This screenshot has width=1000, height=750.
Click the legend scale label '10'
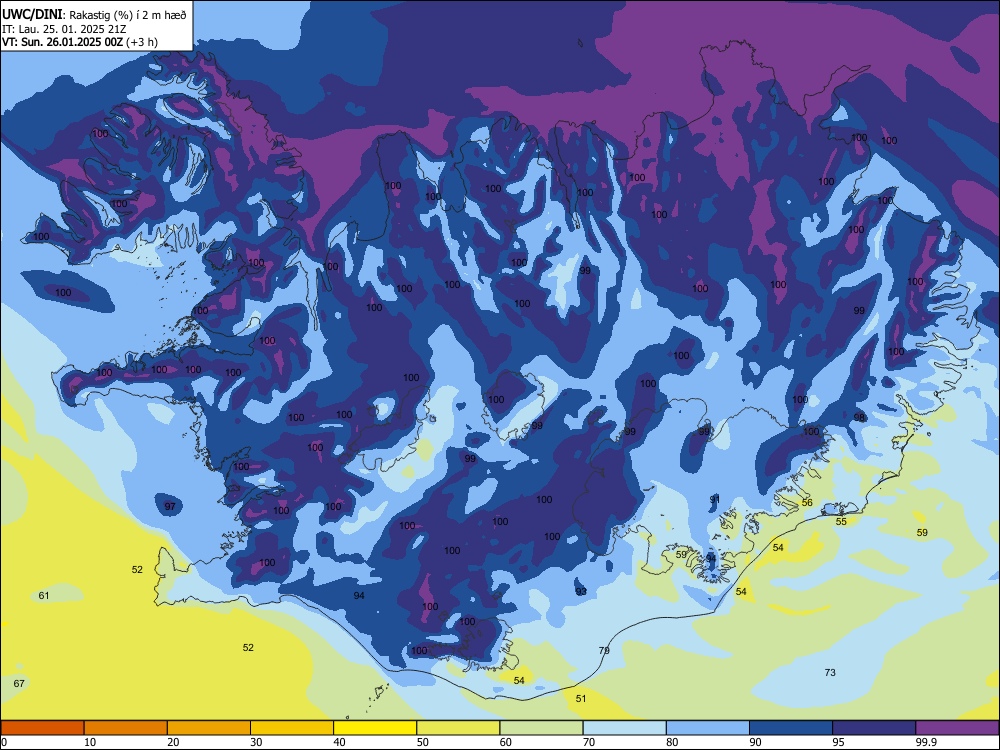[90, 742]
